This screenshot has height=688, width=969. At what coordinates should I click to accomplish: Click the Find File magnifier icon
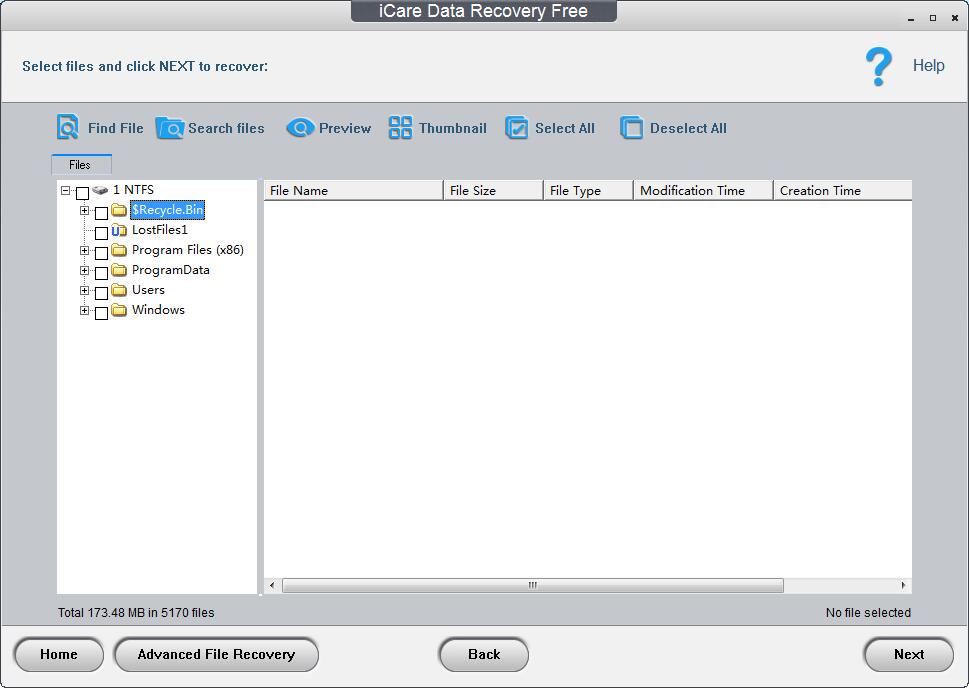click(67, 127)
